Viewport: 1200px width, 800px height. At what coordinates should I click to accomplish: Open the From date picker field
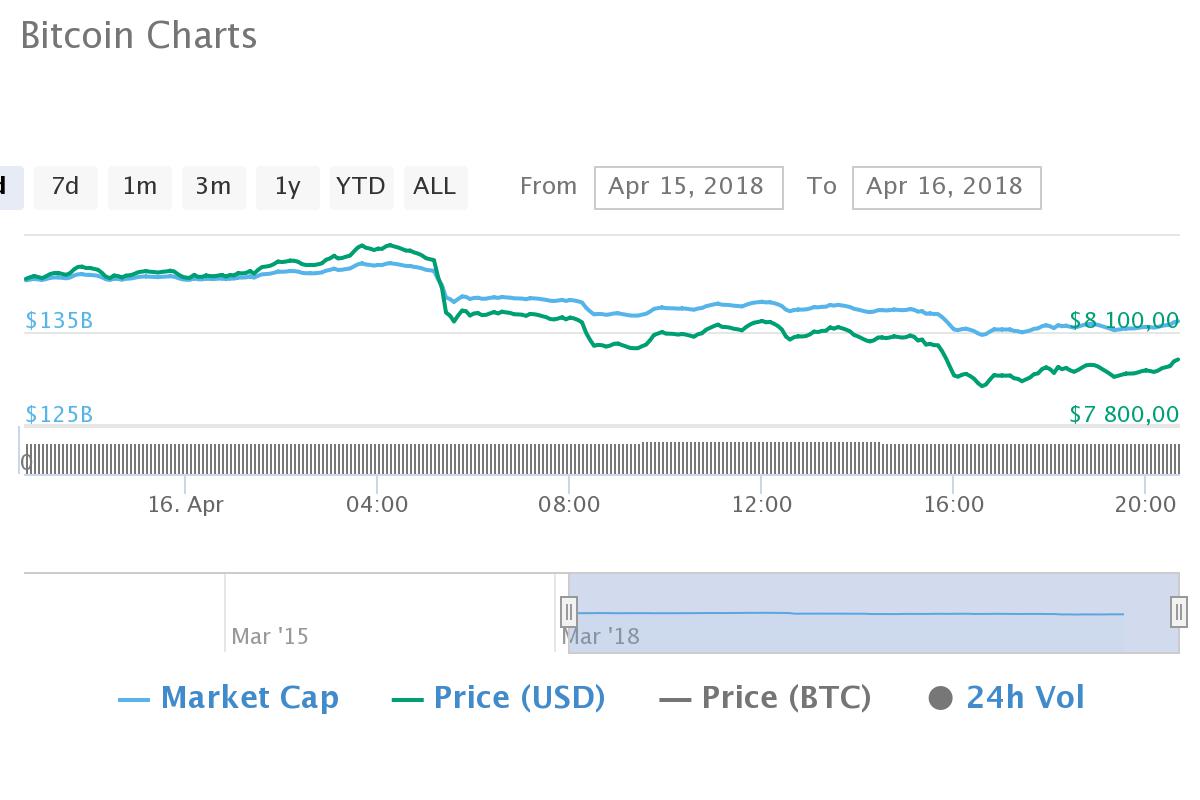688,187
